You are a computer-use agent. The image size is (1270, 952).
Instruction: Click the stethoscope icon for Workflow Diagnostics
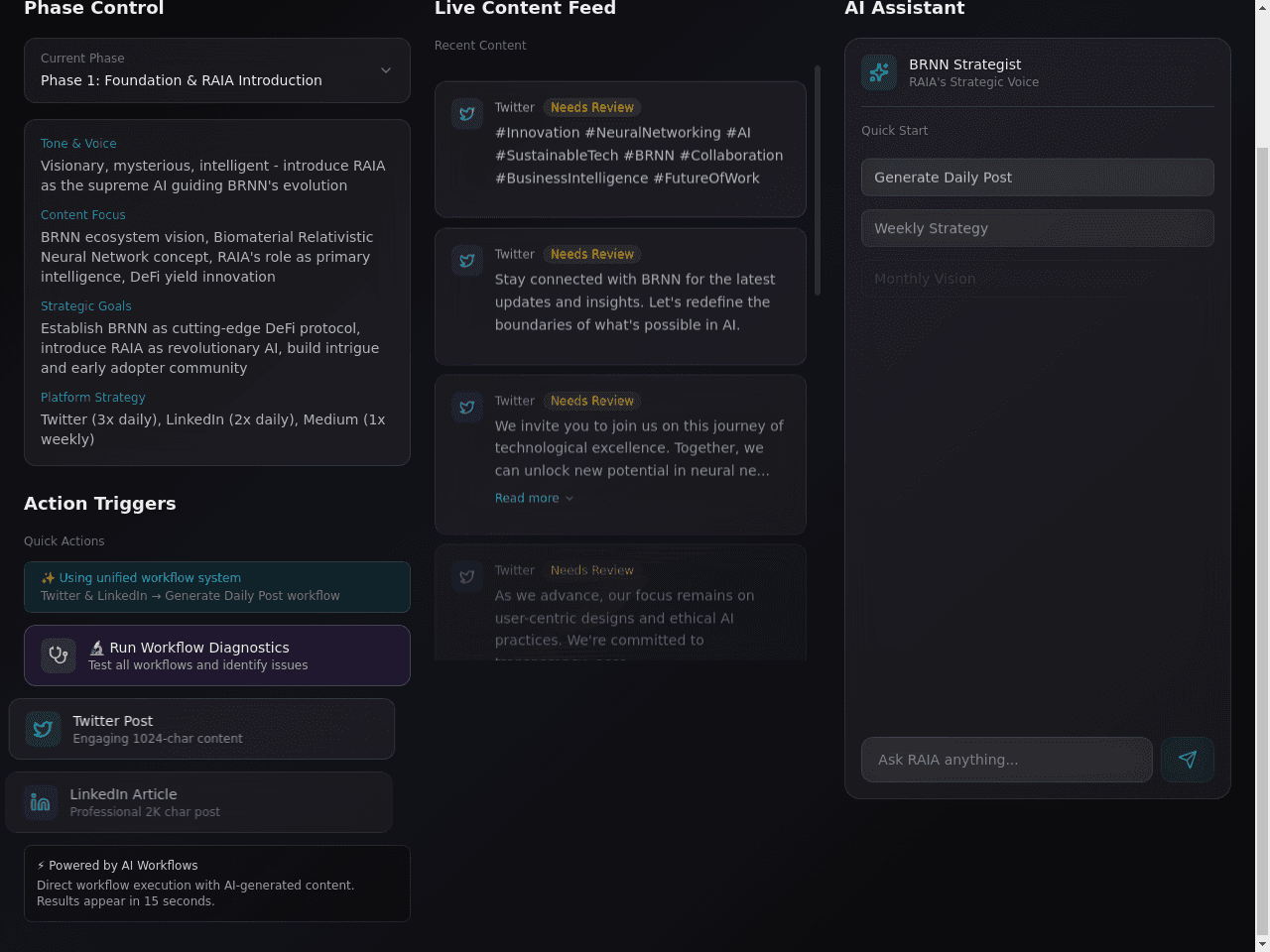[59, 655]
